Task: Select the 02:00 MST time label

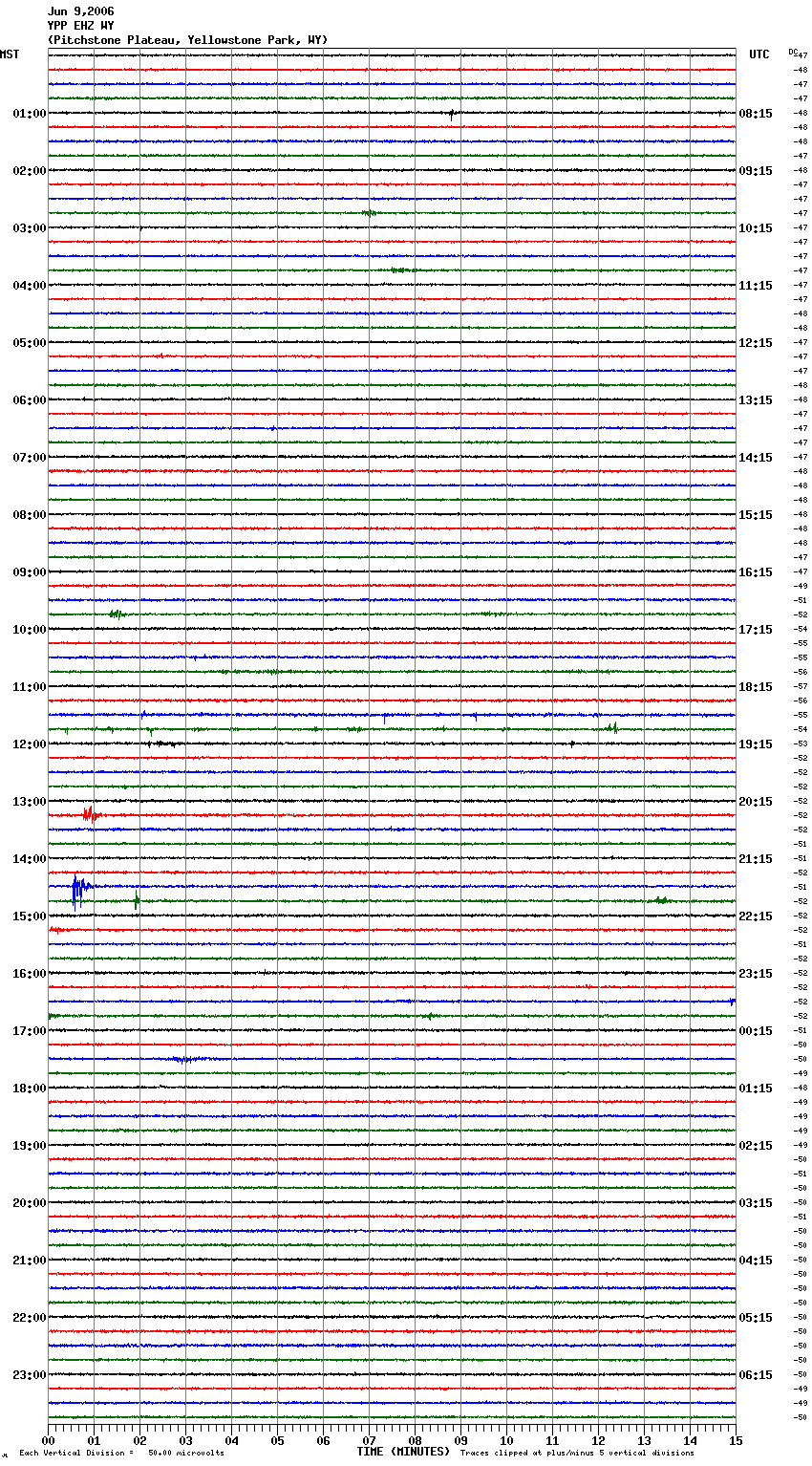Action: click(30, 171)
